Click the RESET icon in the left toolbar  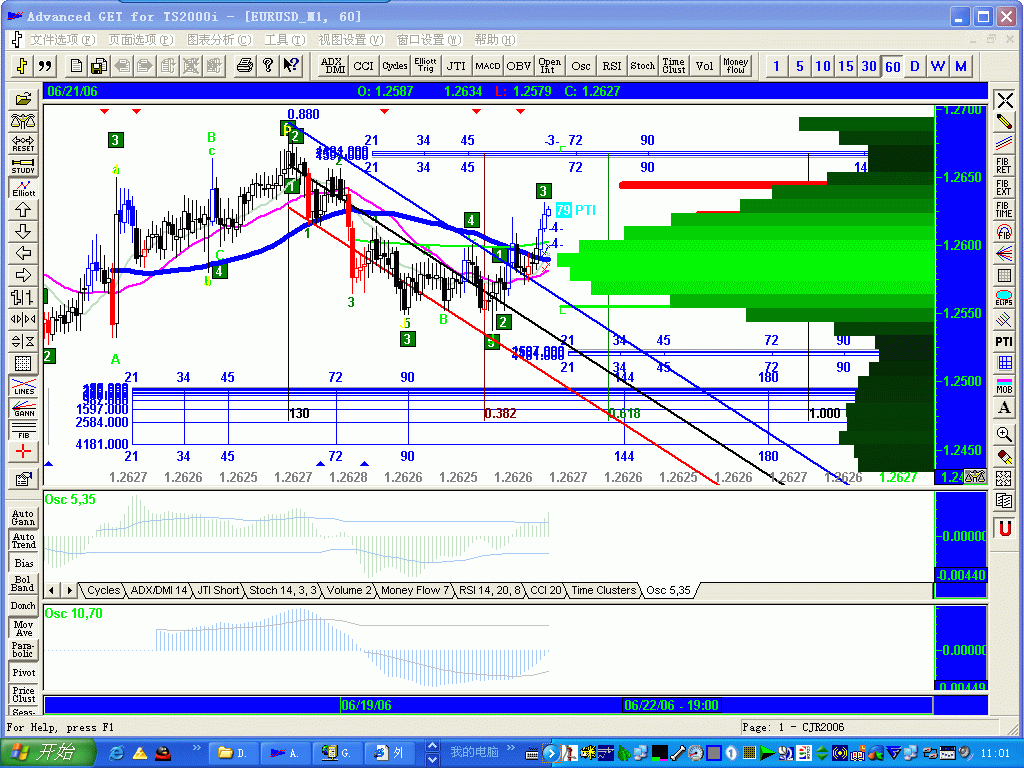pyautogui.click(x=22, y=146)
